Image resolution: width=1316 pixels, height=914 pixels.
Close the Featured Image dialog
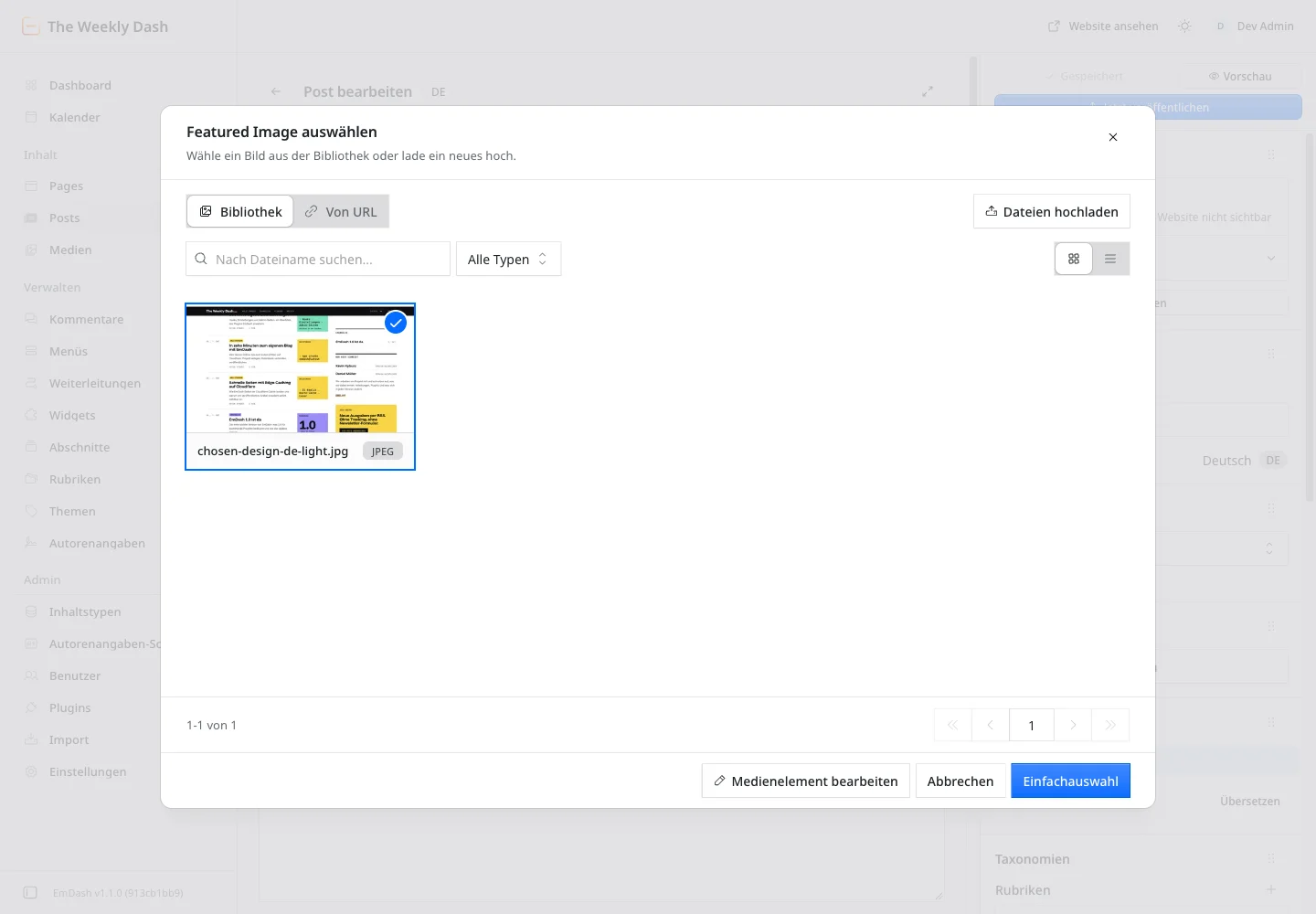(1112, 137)
